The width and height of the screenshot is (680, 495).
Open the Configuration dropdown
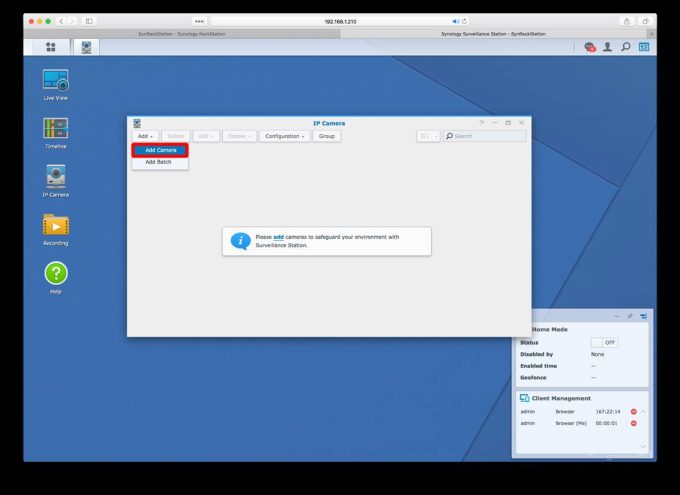(x=285, y=136)
